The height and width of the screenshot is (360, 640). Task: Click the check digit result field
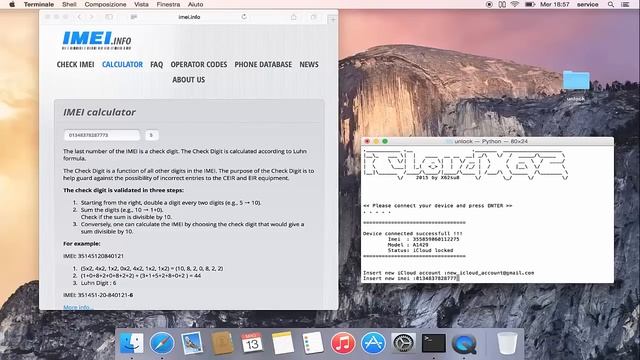(x=151, y=135)
